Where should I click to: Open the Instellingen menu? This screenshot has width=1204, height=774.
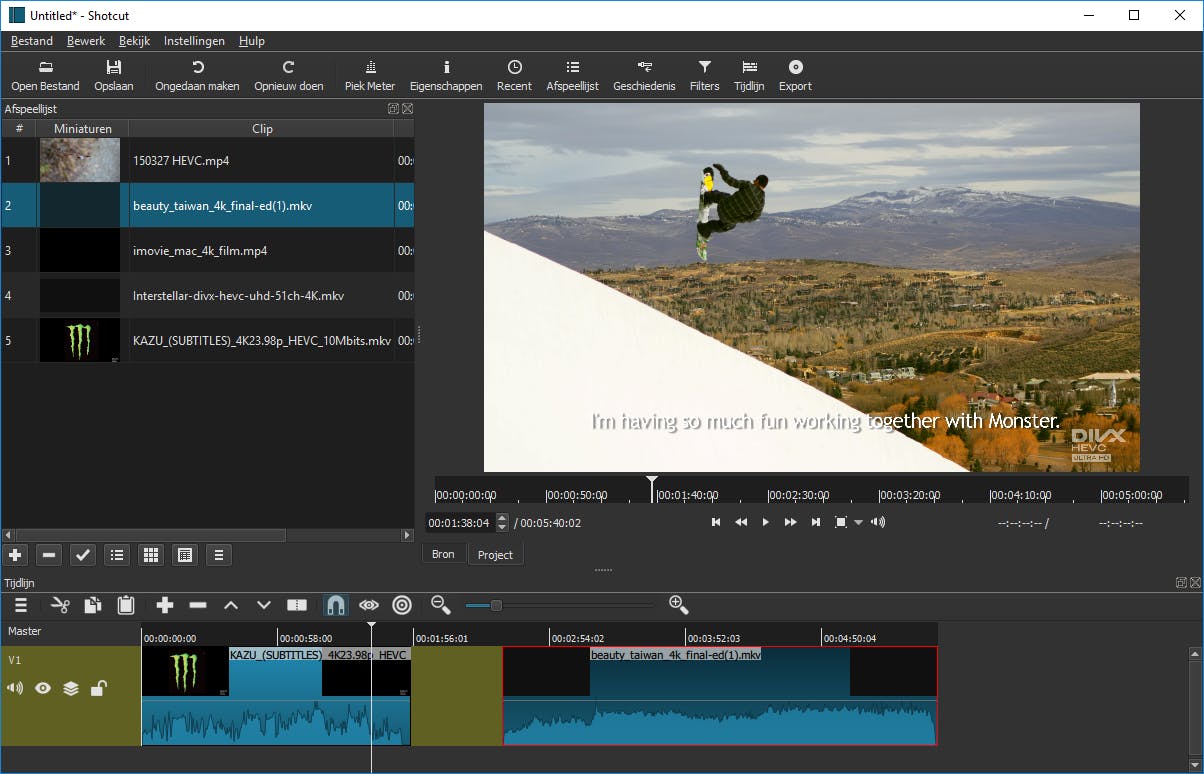point(194,41)
